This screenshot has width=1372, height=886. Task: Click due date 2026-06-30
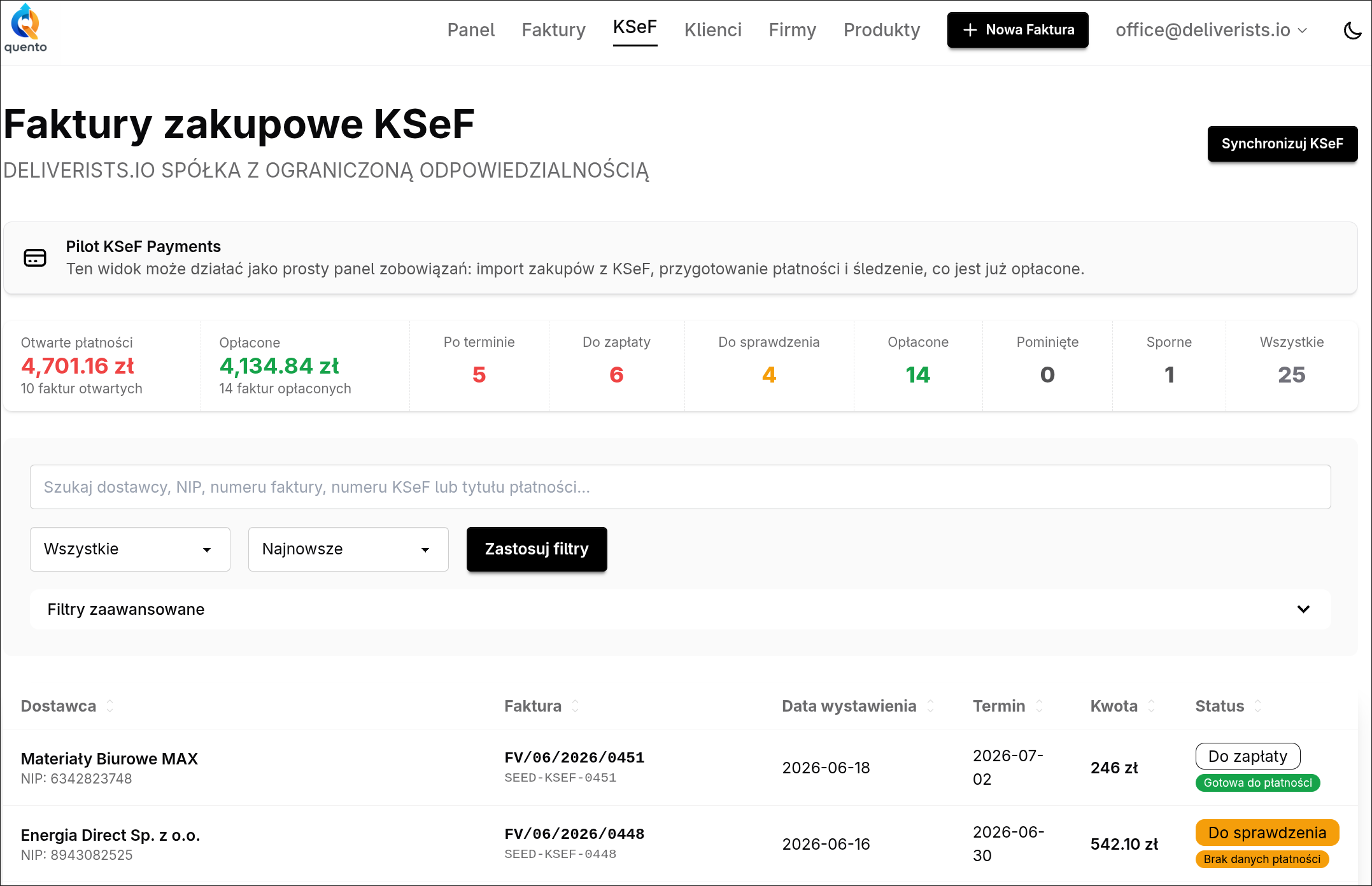coord(1008,844)
